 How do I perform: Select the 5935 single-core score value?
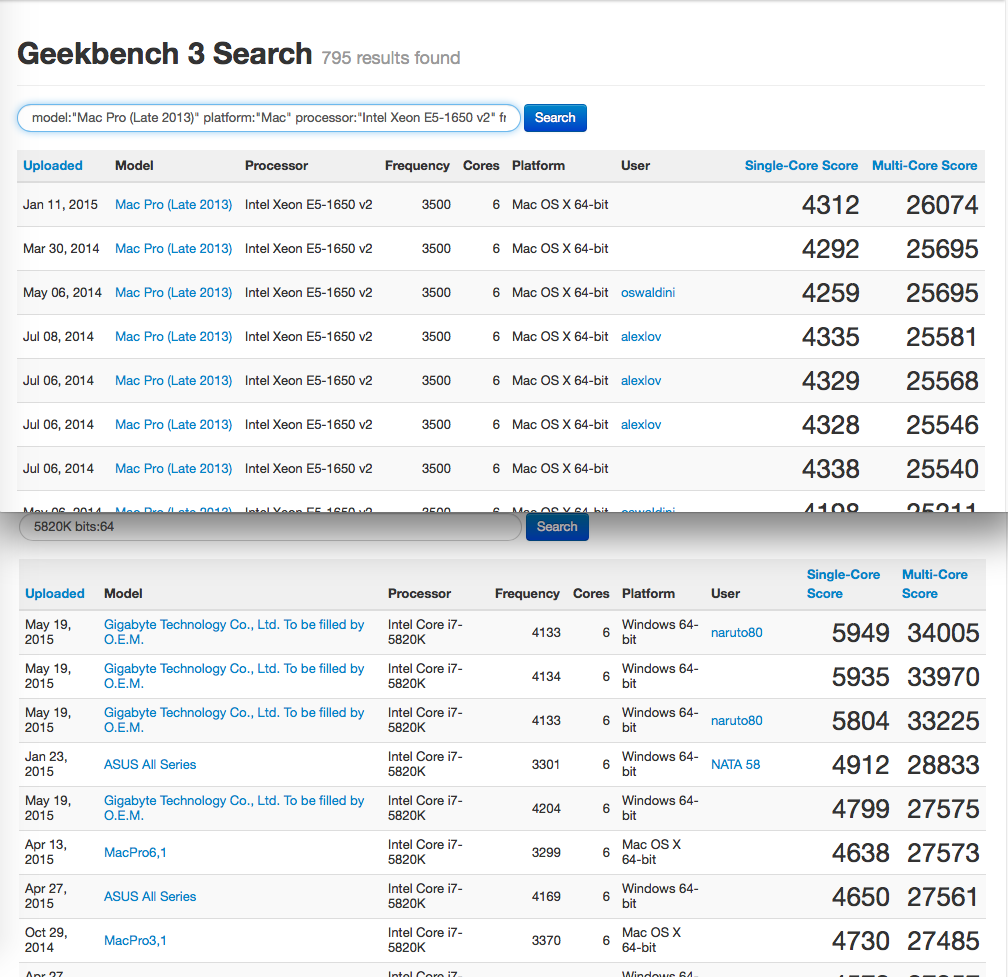860,677
